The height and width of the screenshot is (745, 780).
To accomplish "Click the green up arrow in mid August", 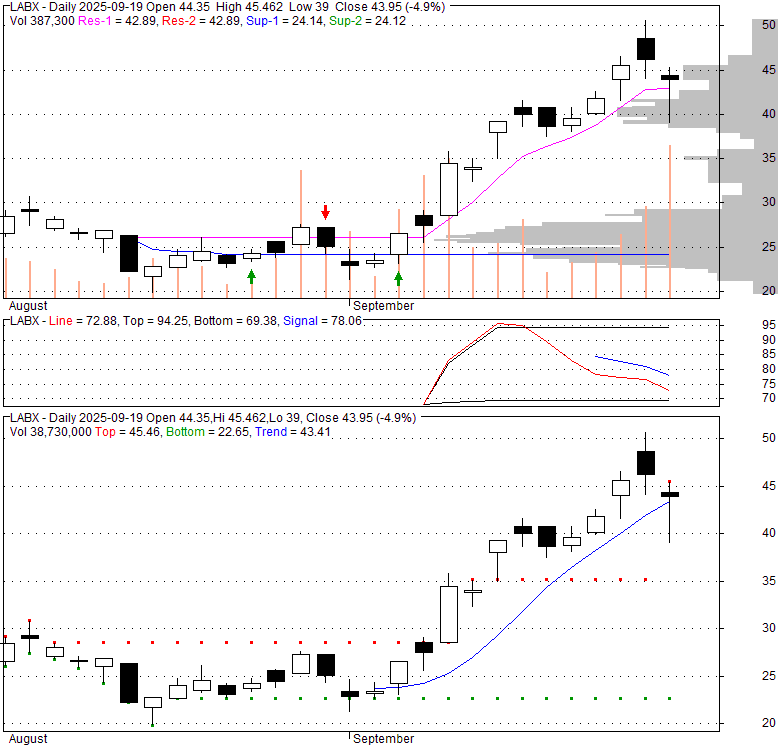I will tap(252, 277).
